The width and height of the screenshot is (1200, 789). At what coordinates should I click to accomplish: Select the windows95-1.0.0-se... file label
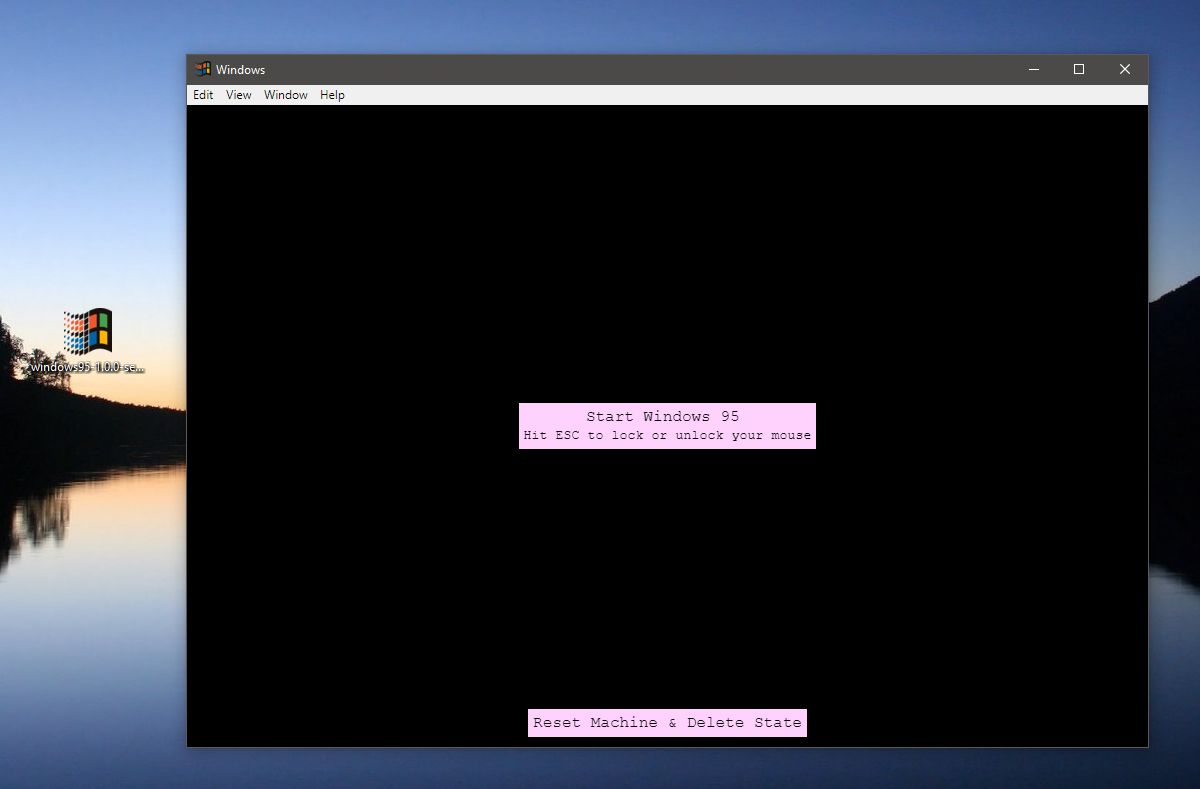[x=88, y=367]
